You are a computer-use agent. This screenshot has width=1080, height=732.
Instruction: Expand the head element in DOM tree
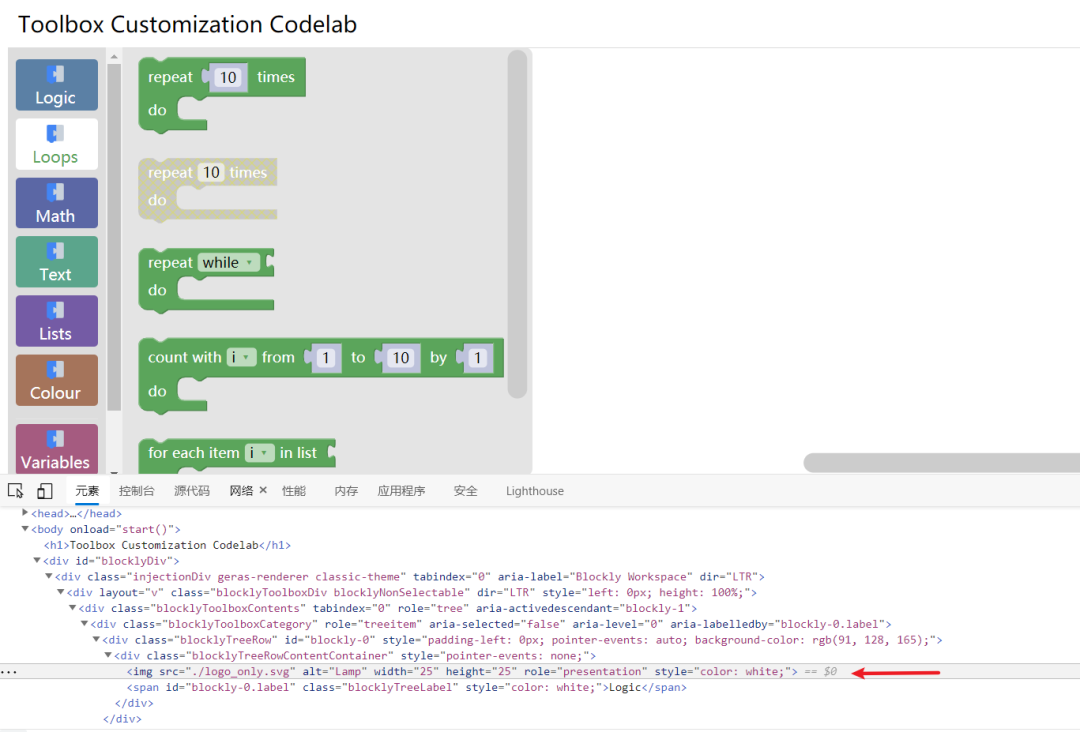point(25,513)
